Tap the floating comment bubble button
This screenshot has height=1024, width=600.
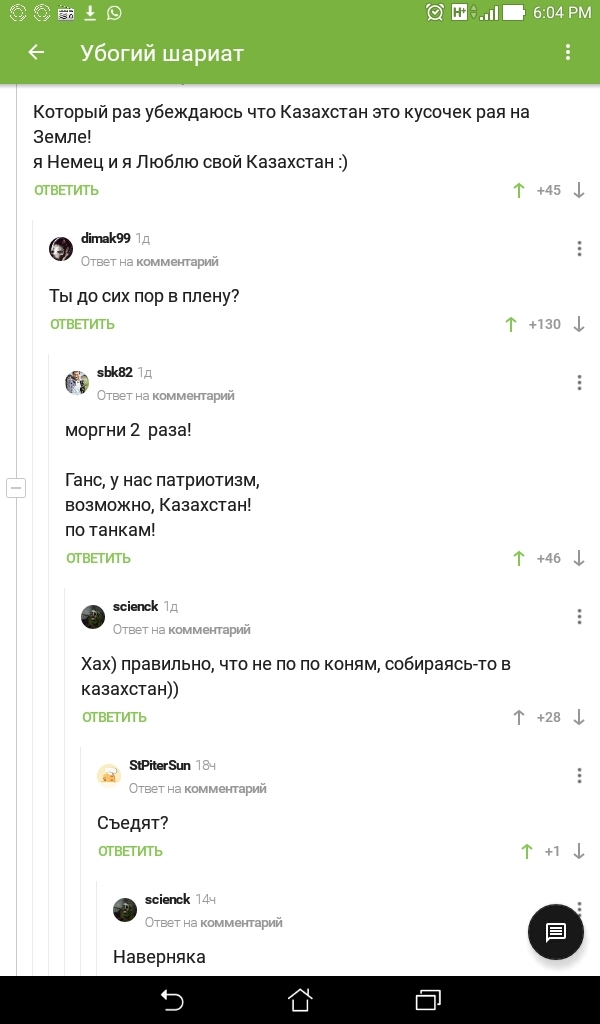point(555,932)
